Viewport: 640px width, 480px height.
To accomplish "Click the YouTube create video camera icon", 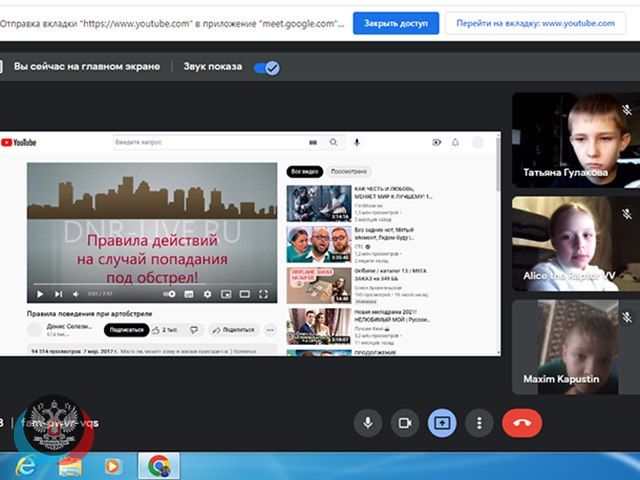I will 437,142.
